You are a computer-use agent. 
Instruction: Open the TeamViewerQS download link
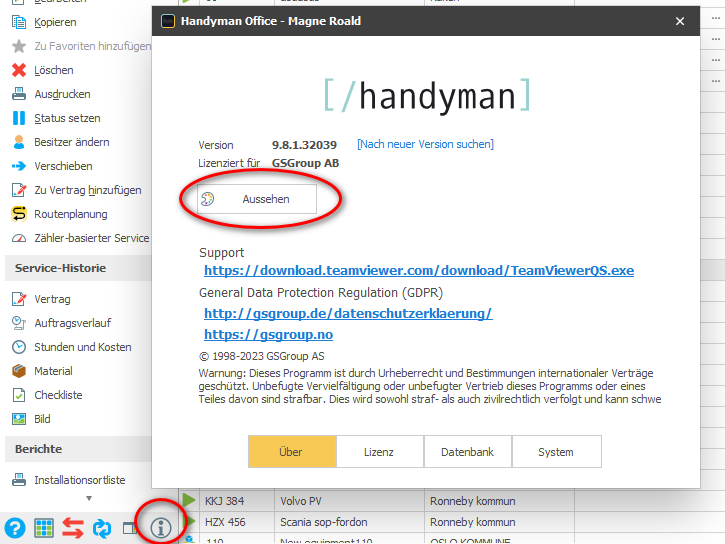pos(419,270)
